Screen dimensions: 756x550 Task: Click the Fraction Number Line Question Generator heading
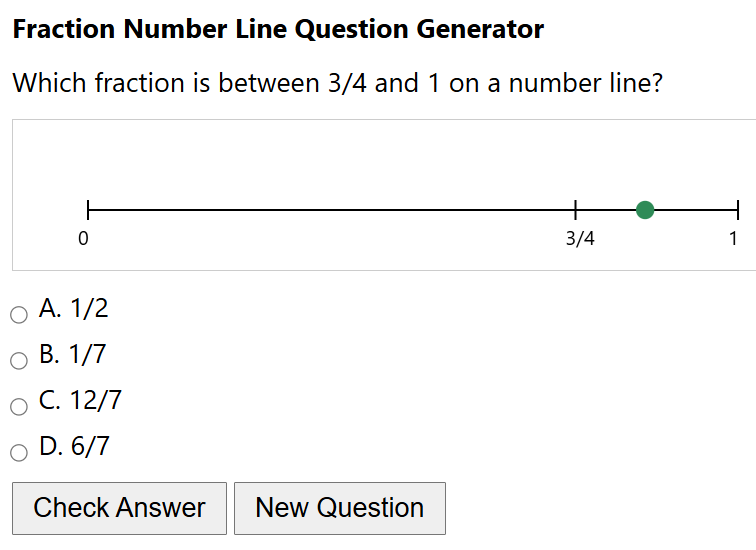coord(278,29)
